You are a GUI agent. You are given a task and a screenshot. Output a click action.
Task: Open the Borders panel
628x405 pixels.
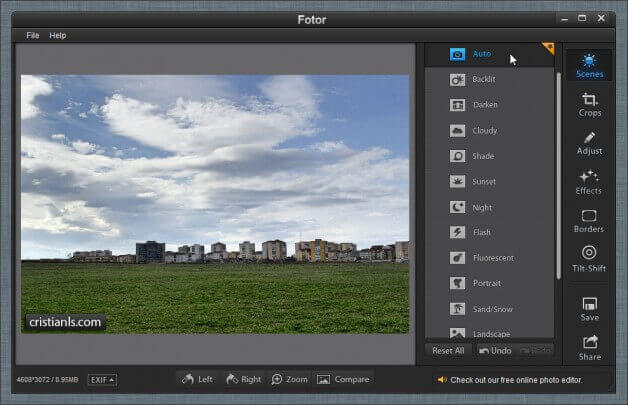point(589,221)
